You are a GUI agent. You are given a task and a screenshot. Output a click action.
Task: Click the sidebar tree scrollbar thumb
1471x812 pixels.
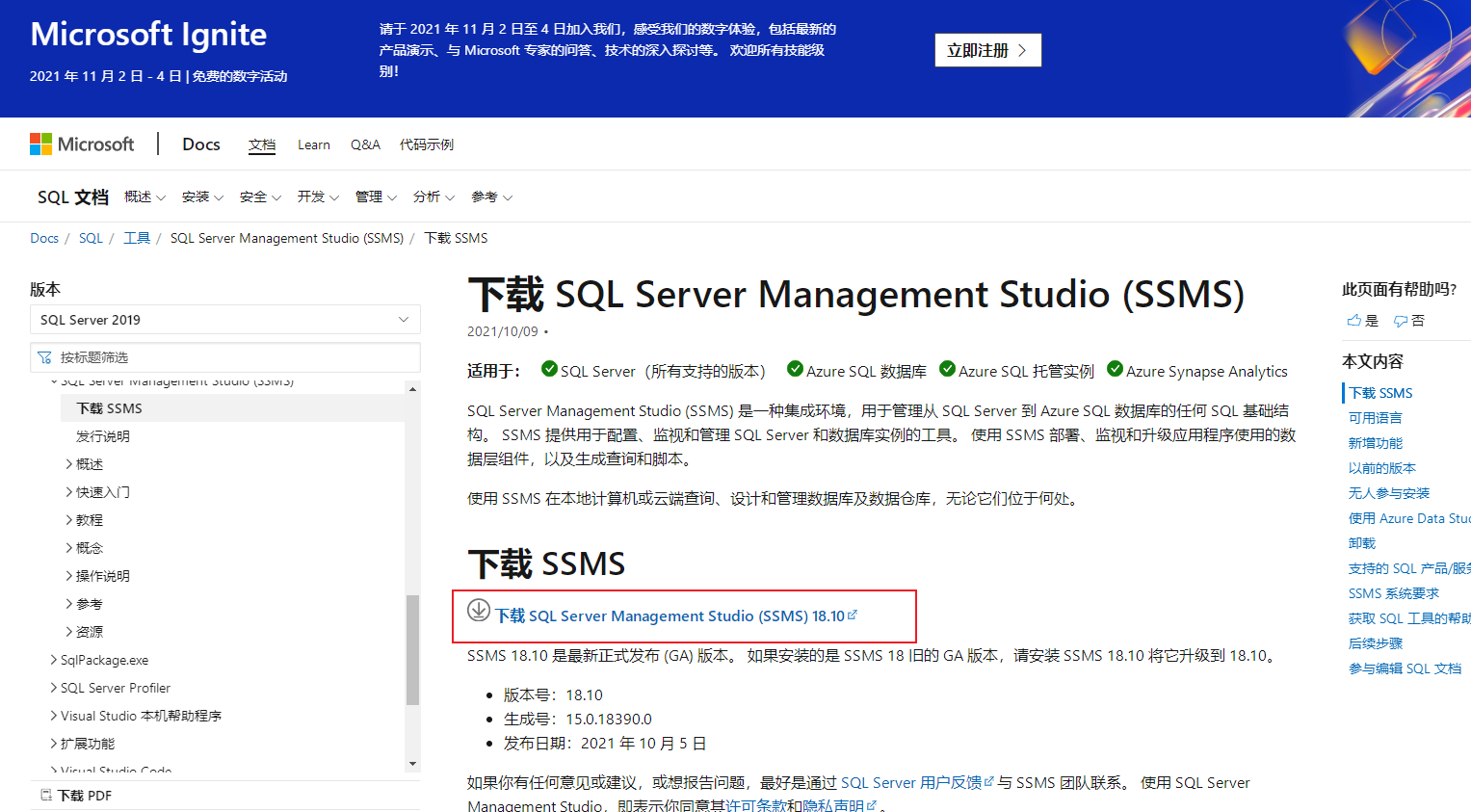(x=412, y=650)
